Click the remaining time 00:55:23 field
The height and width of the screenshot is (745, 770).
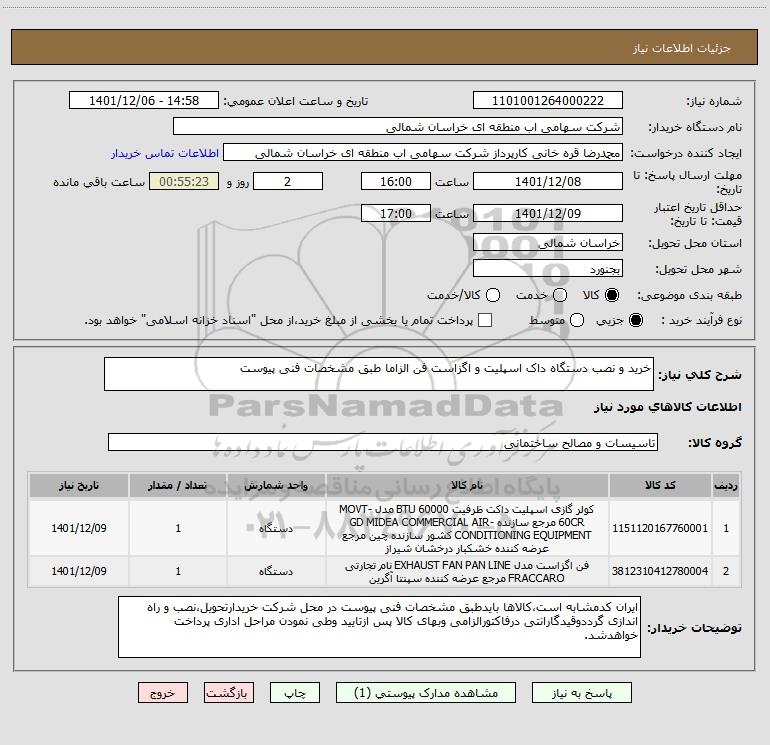point(184,181)
